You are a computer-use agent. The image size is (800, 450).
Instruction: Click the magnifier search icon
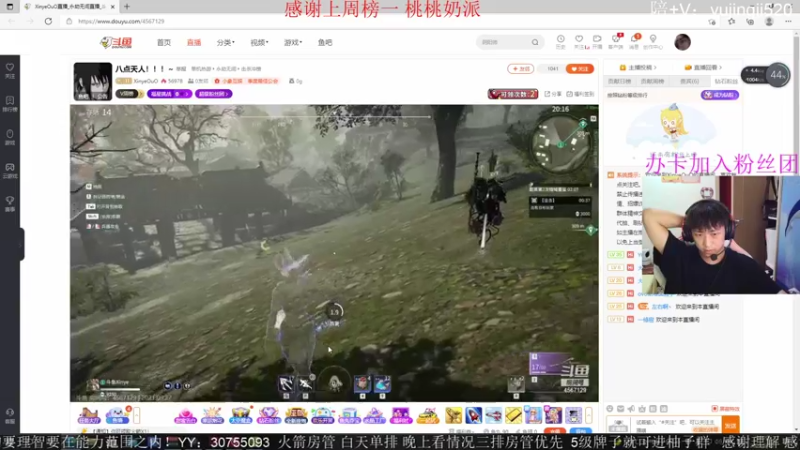pyautogui.click(x=535, y=42)
